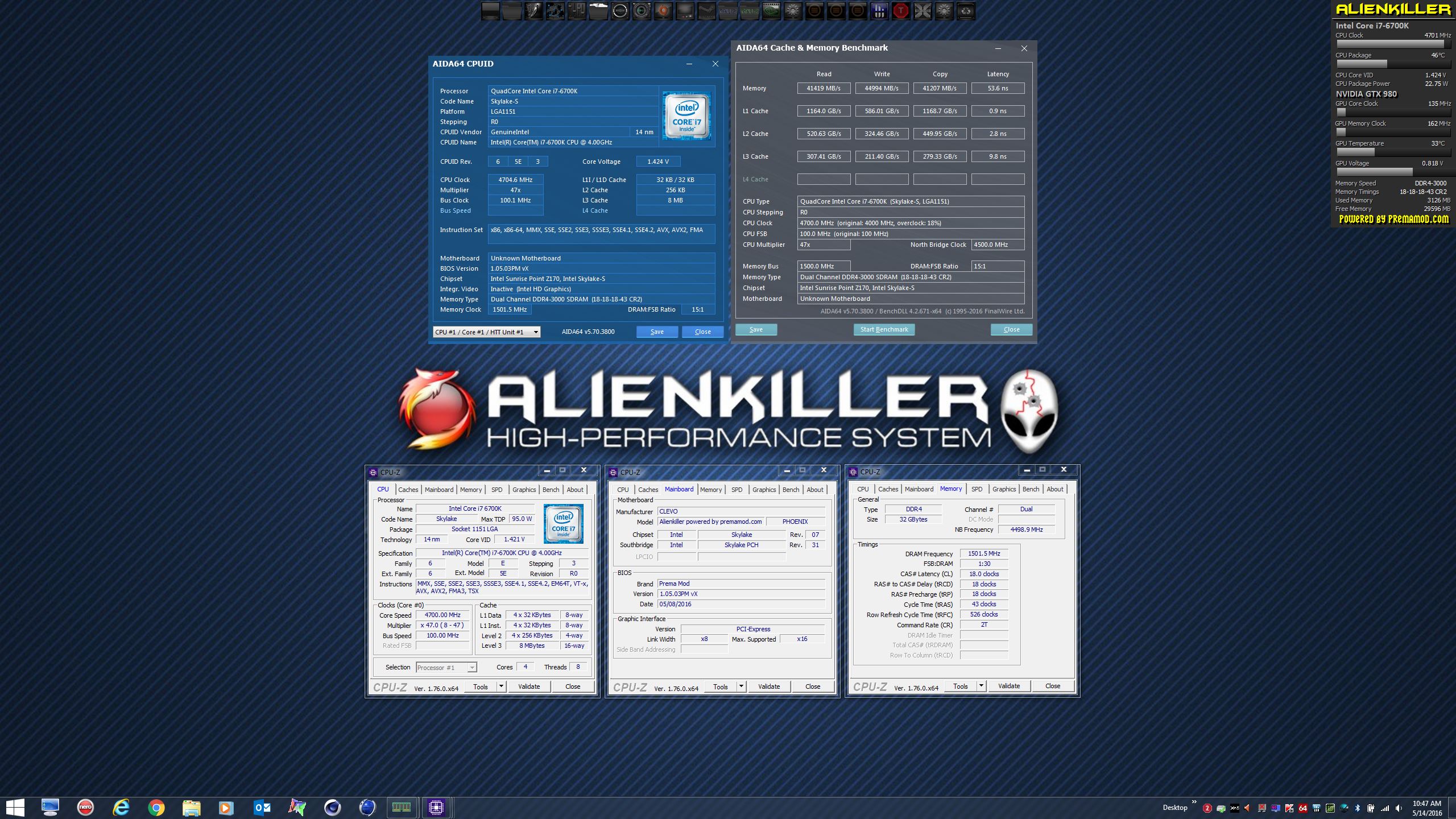Image resolution: width=1456 pixels, height=819 pixels.
Task: Click Tools button in CPU-Z Memory-tab window
Action: point(961,686)
